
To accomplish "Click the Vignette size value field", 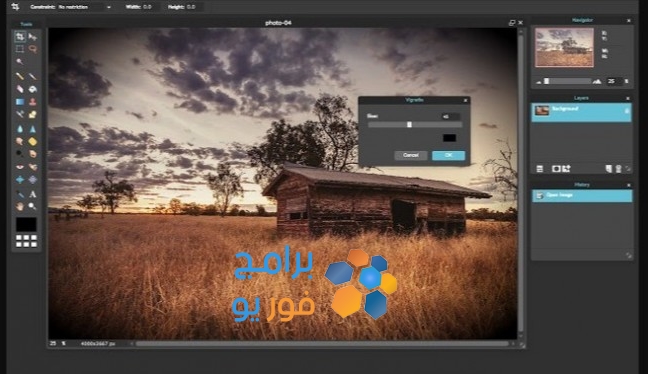I will [x=450, y=117].
